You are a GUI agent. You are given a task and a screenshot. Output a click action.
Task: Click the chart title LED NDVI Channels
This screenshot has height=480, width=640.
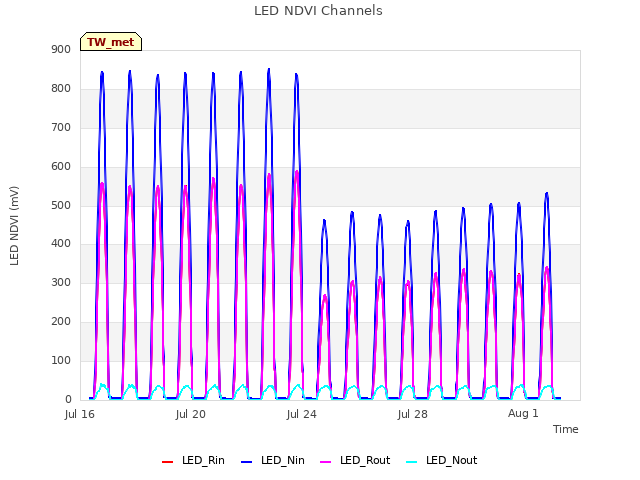tap(318, 11)
